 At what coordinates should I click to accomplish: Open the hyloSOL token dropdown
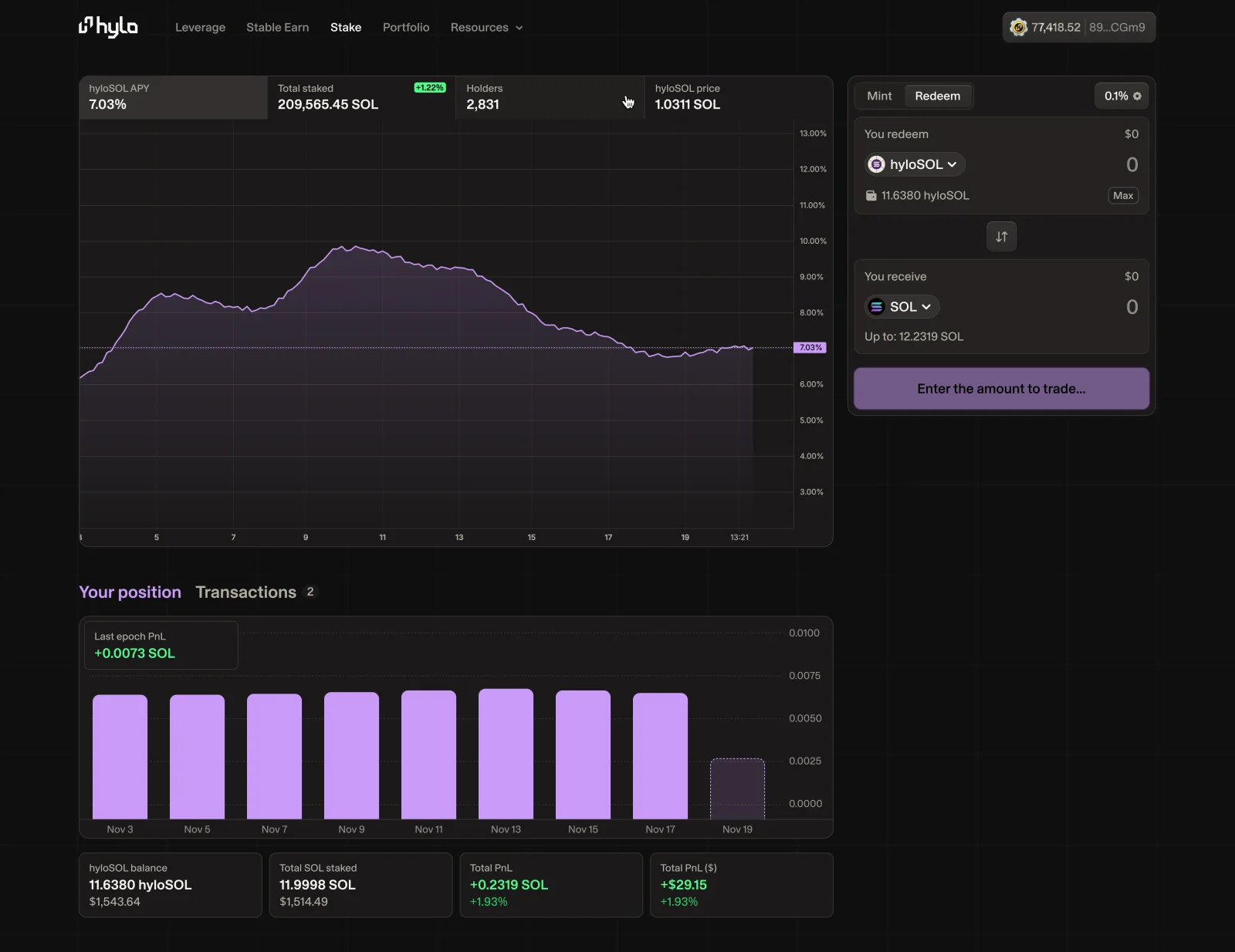tap(915, 164)
